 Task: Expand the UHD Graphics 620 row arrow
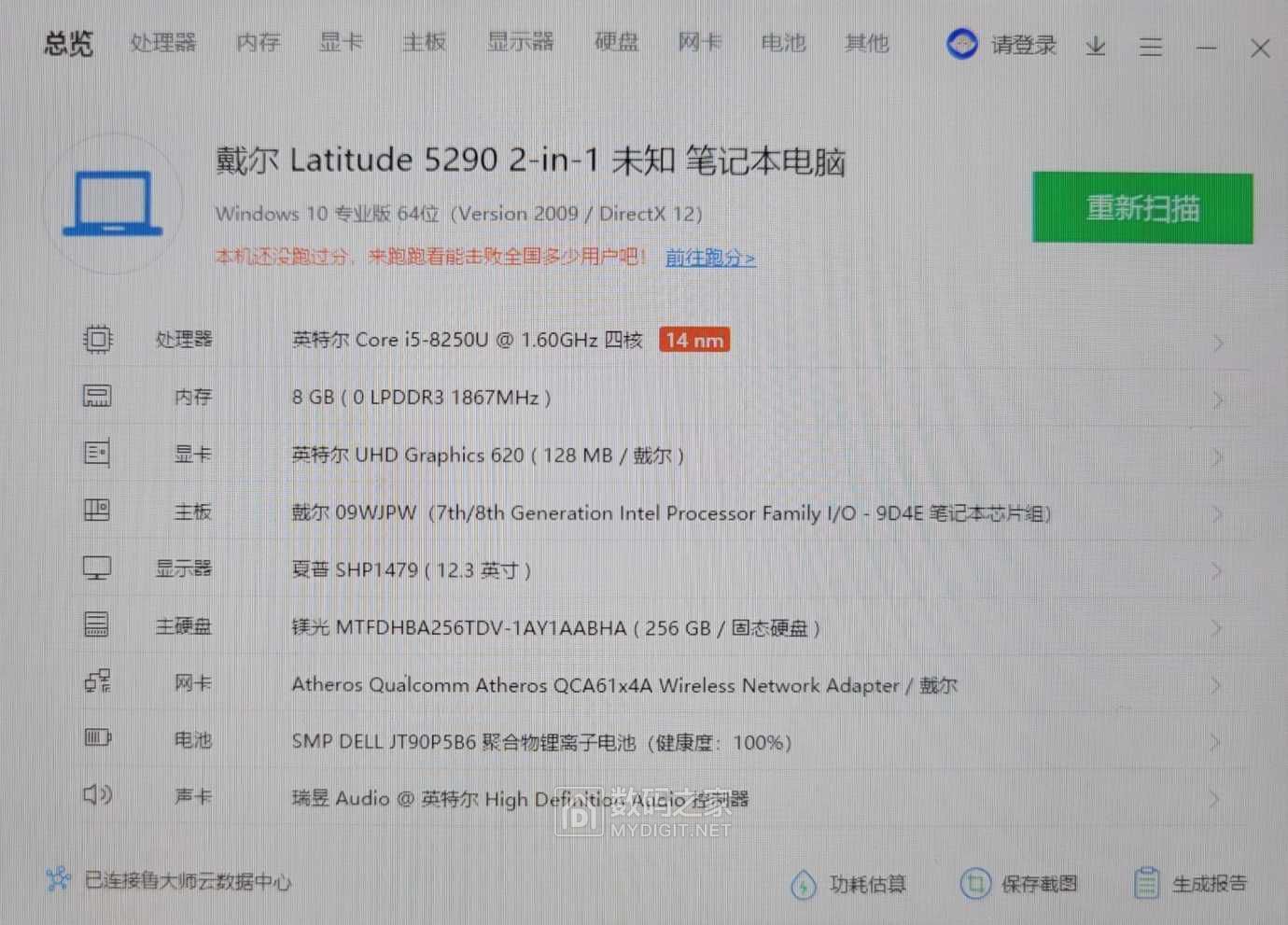(1217, 457)
